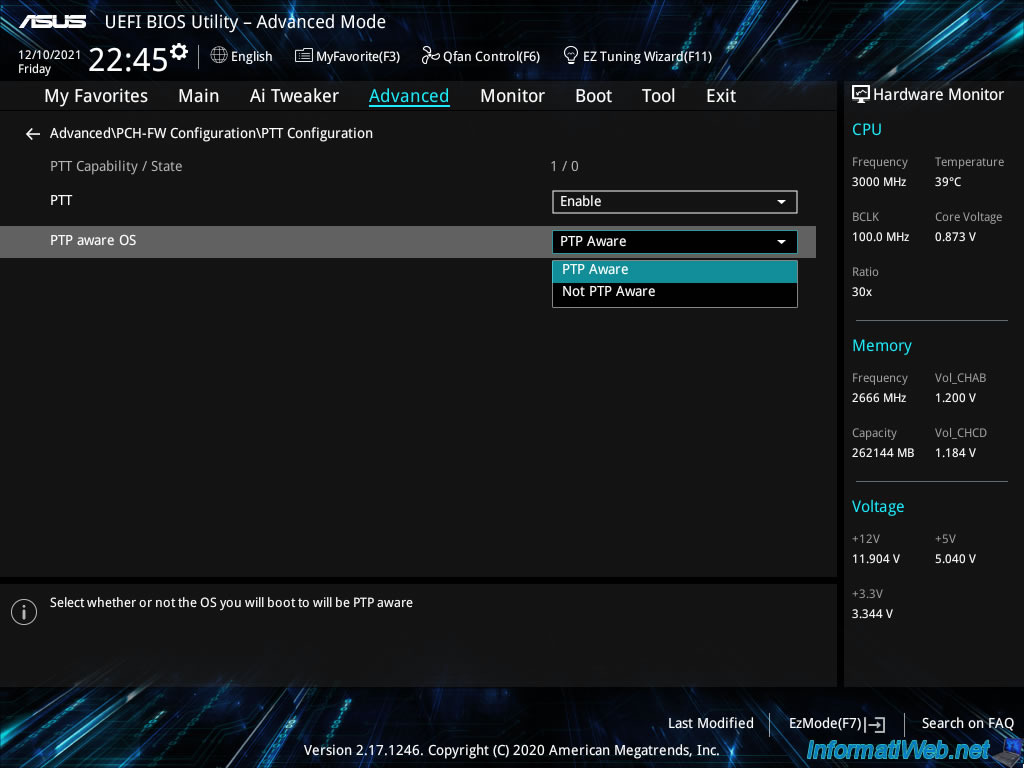This screenshot has width=1024, height=768.
Task: Click the PTT setting label
Action: coord(61,200)
